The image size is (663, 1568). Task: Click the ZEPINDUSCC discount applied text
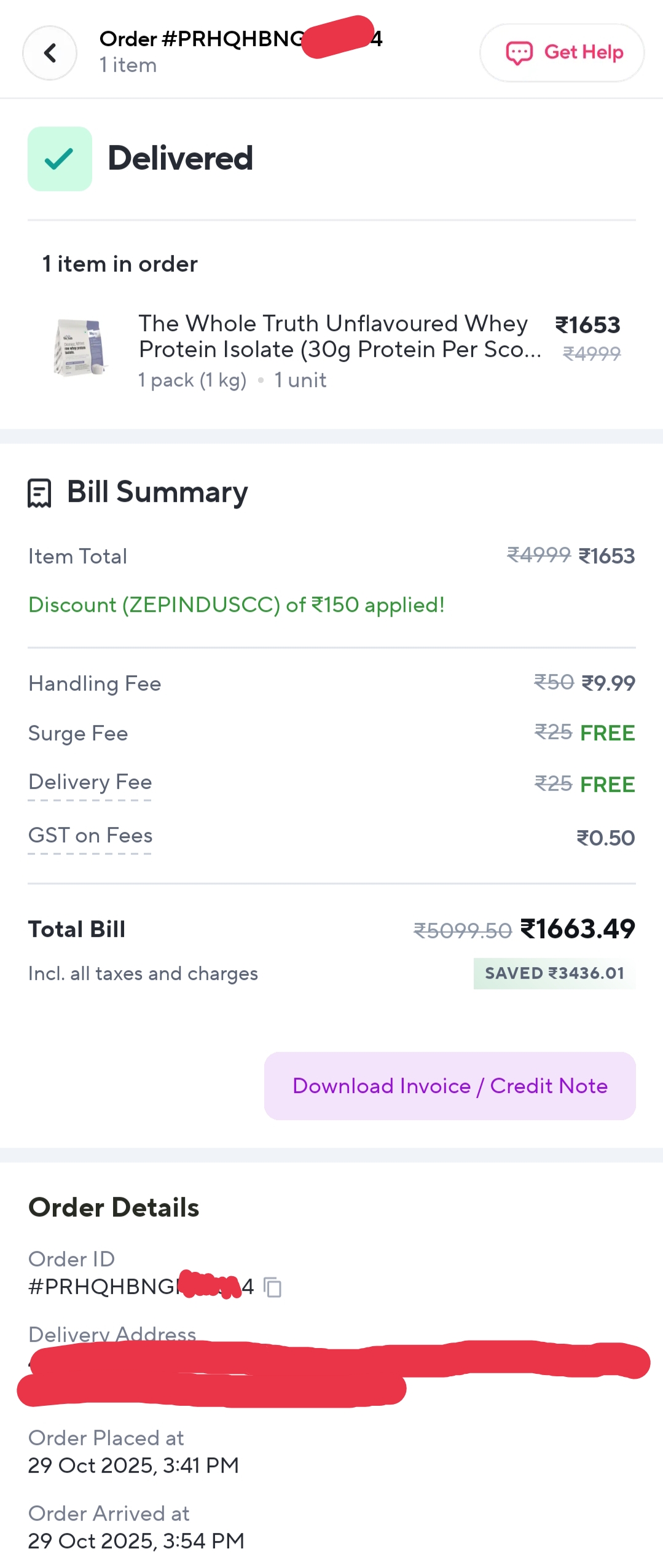point(236,605)
